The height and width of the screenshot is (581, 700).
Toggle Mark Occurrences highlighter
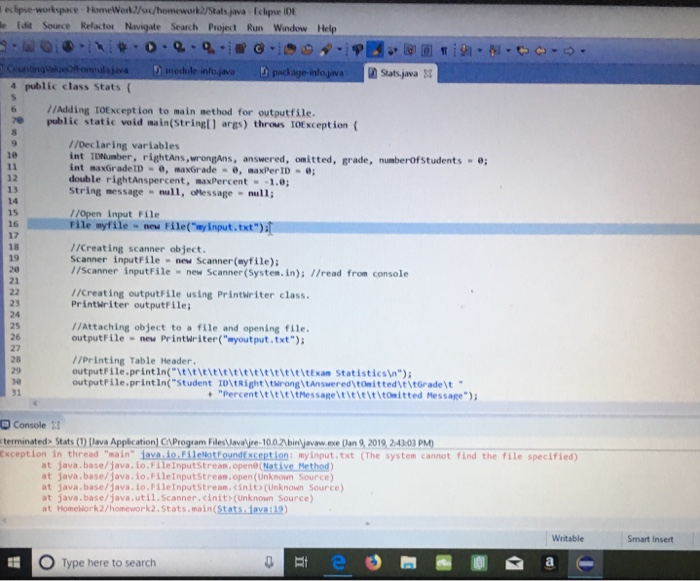click(x=375, y=49)
